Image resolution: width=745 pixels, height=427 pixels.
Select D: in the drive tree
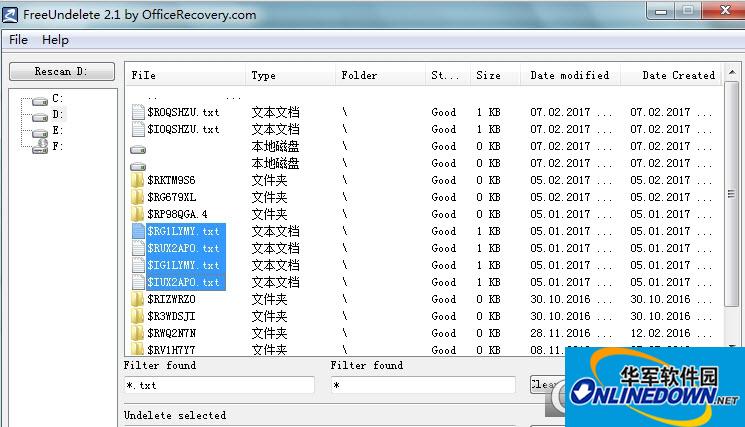click(57, 114)
